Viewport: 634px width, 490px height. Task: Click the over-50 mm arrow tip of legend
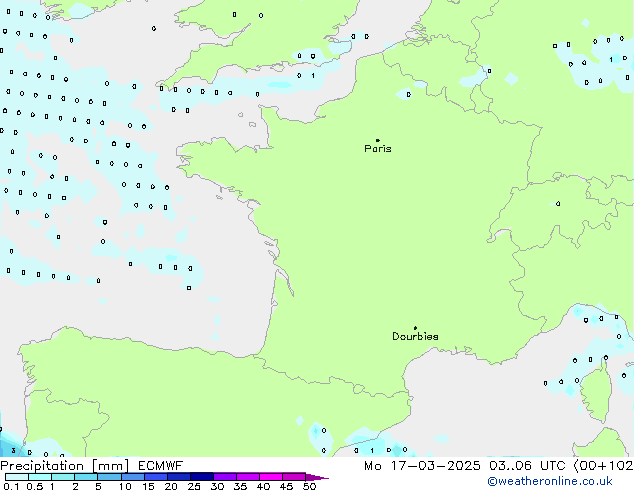point(317,477)
